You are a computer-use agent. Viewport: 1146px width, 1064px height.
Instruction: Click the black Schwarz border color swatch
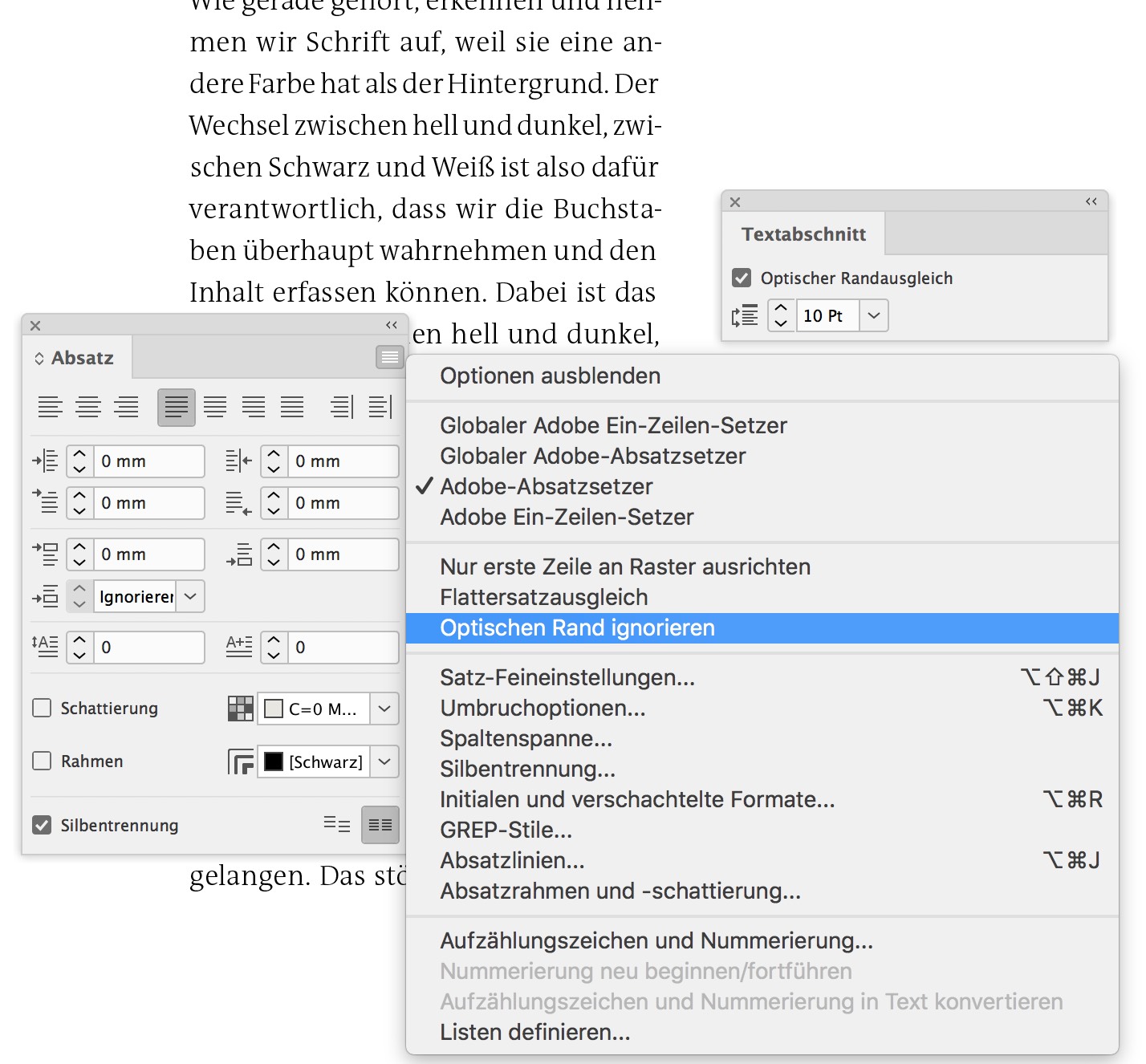coord(274,761)
